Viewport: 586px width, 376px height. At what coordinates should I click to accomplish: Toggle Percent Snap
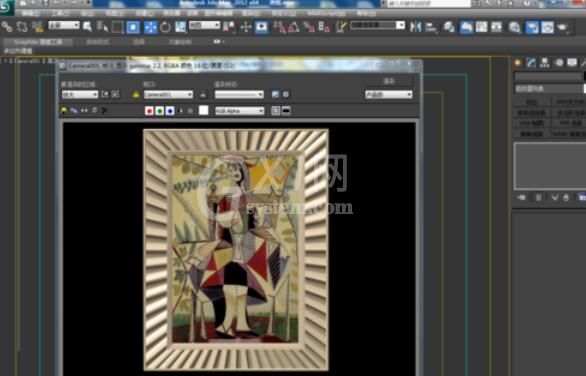pyautogui.click(x=309, y=27)
